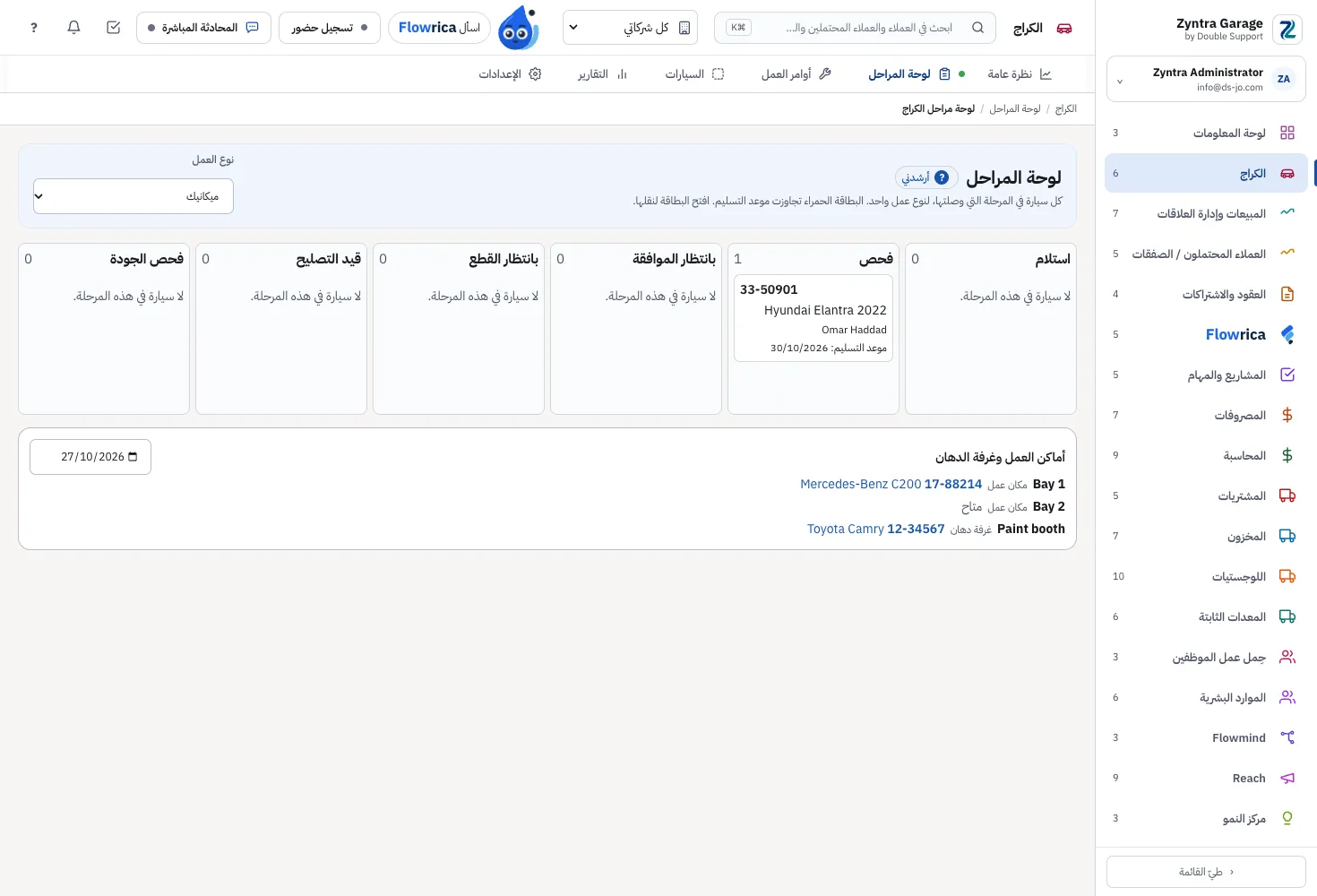The height and width of the screenshot is (896, 1317).
Task: Click the red car icon for الكراج in sidebar
Action: click(1287, 173)
